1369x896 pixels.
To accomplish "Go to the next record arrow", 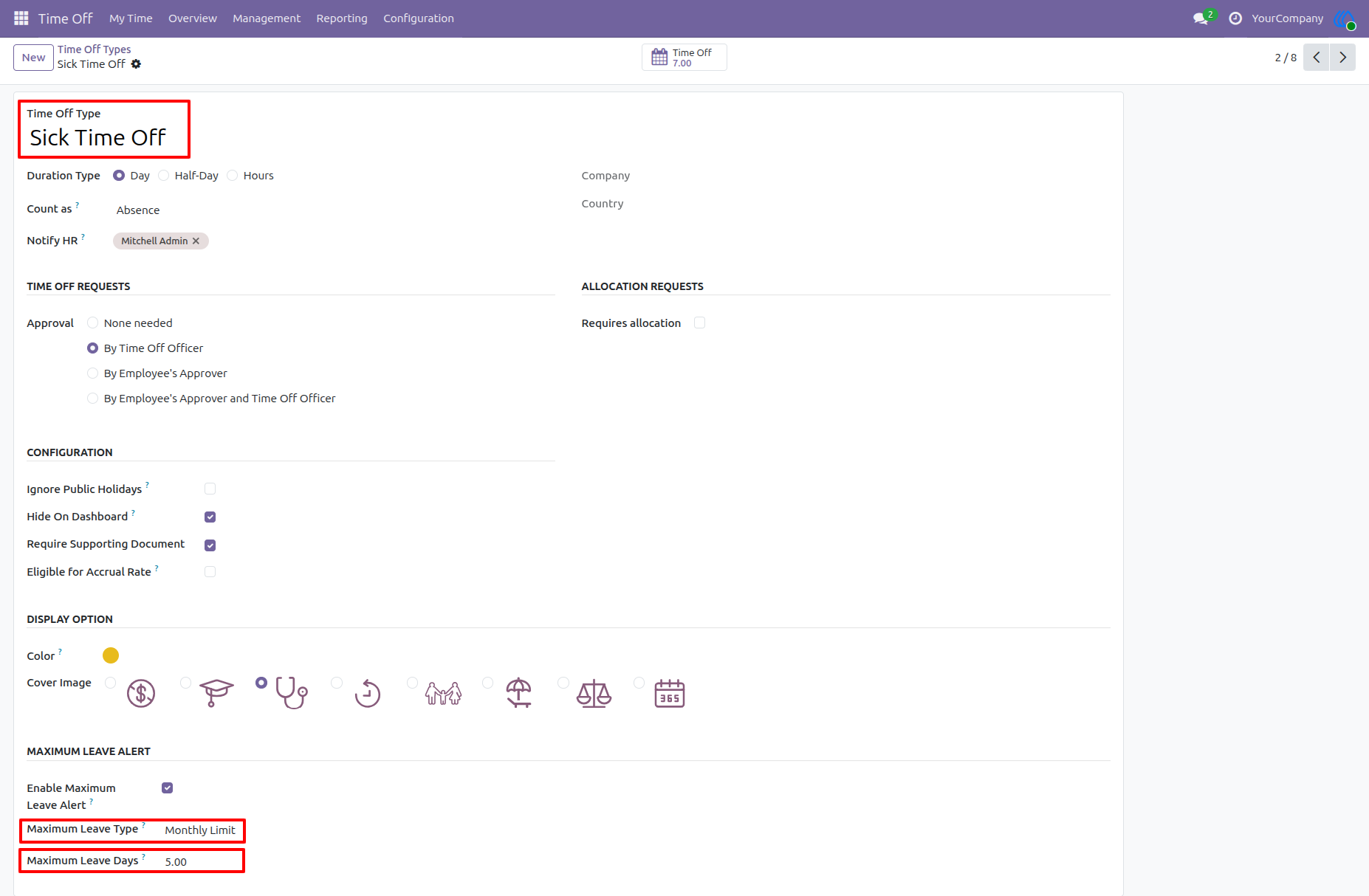I will click(x=1342, y=58).
